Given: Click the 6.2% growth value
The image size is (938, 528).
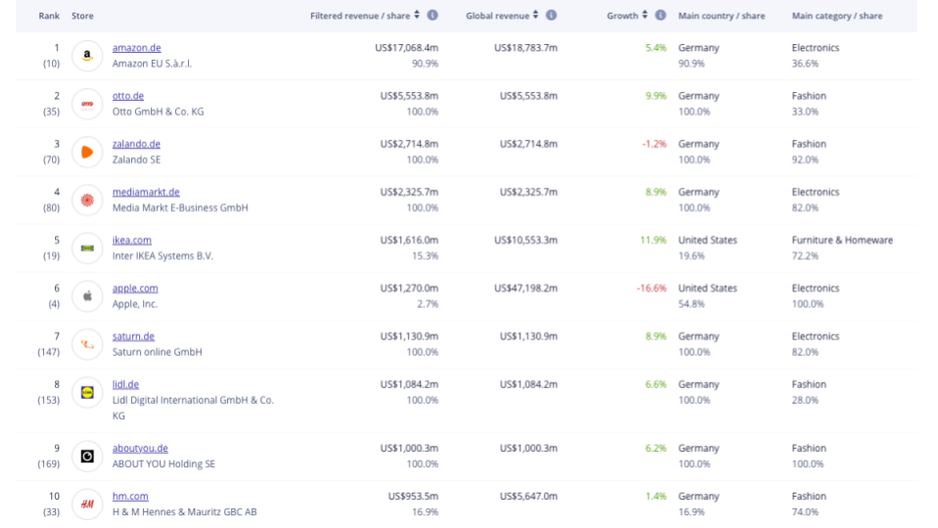Looking at the screenshot, I should 656,448.
